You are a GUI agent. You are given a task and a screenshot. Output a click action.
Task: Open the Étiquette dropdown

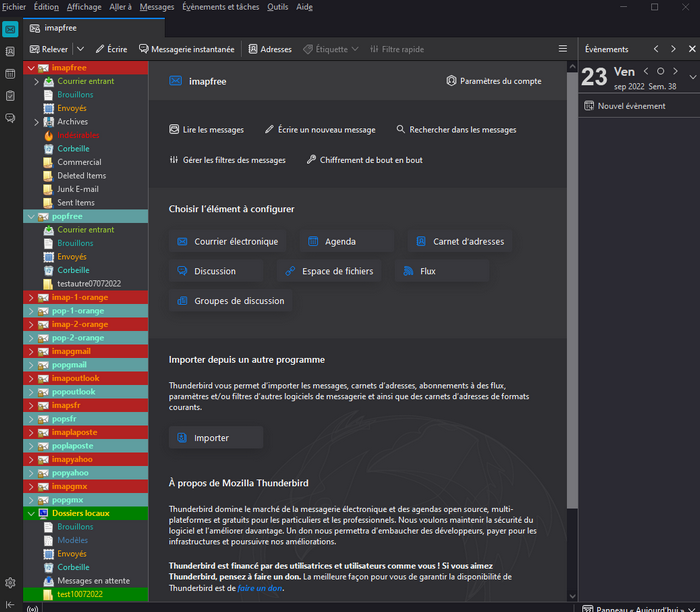(331, 49)
